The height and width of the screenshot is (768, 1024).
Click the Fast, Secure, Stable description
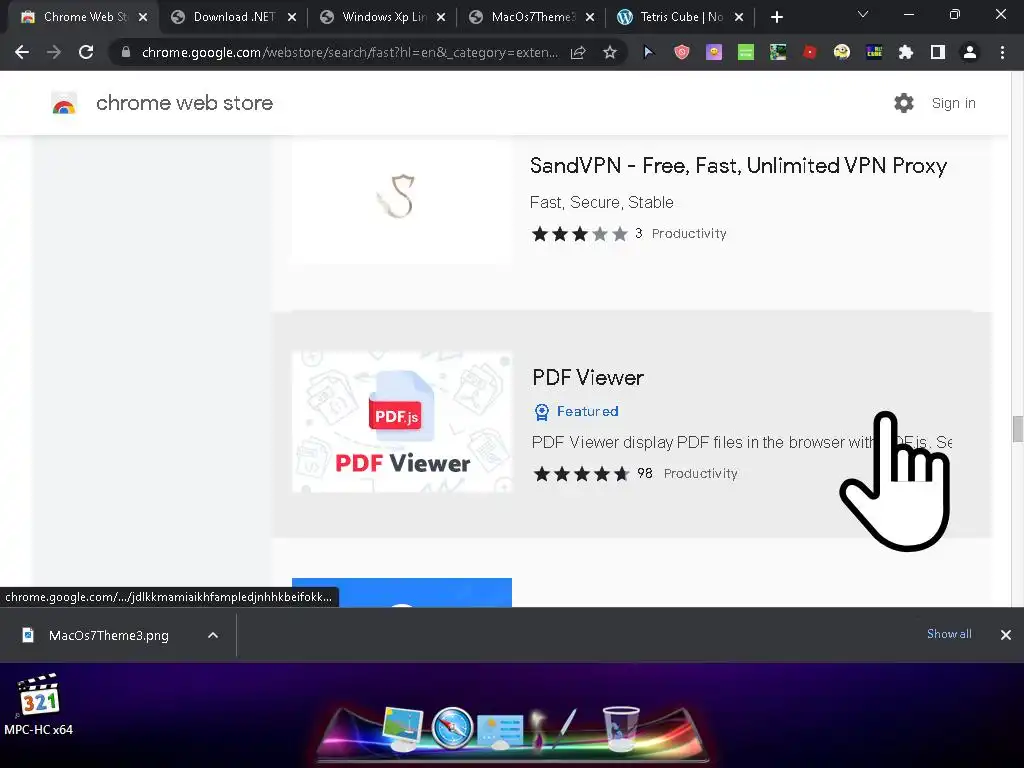(601, 202)
